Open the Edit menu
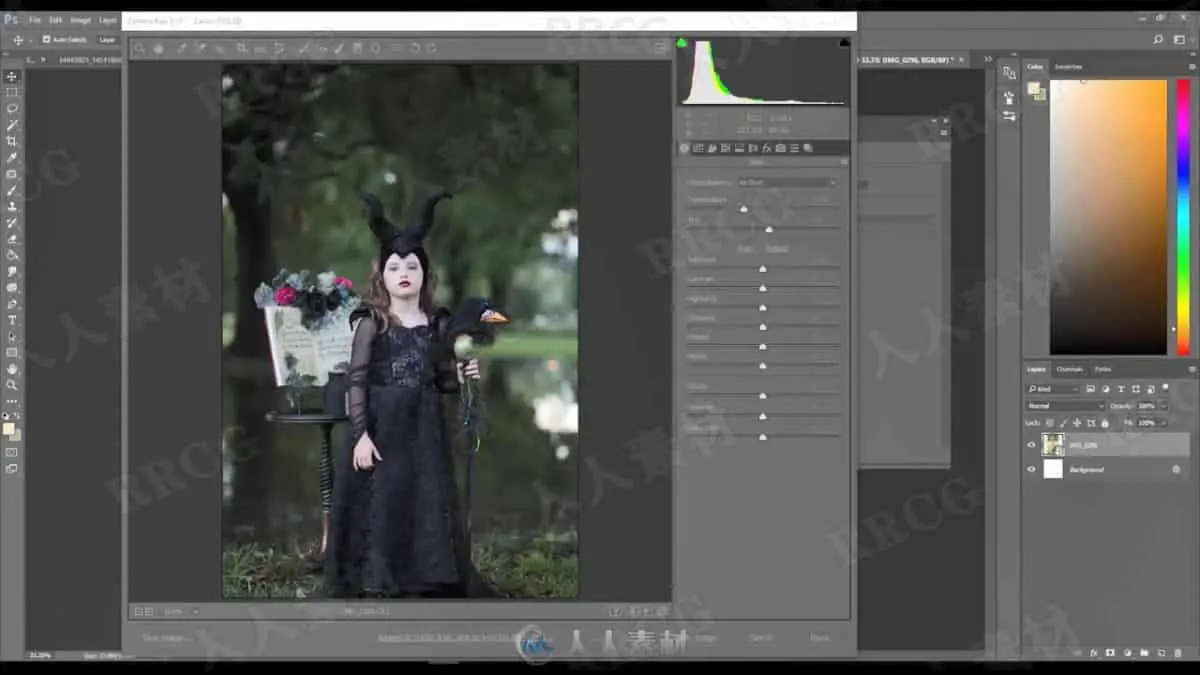 click(x=55, y=20)
